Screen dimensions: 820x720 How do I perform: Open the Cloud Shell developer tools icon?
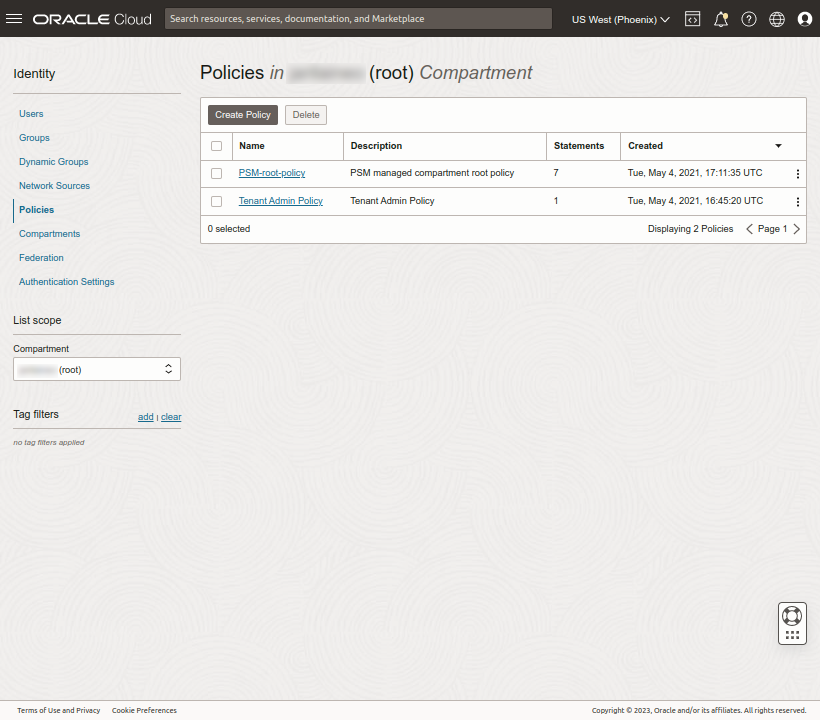click(x=693, y=18)
